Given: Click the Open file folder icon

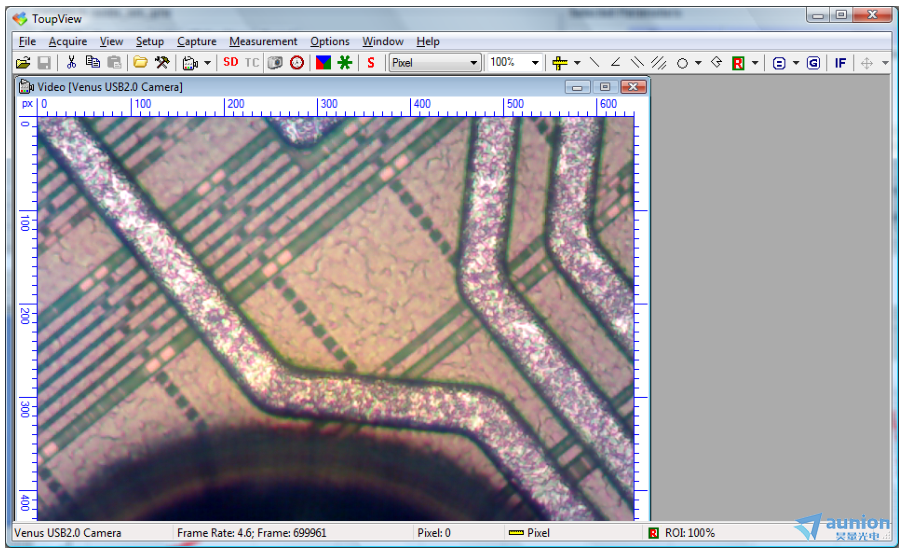Looking at the screenshot, I should [23, 63].
